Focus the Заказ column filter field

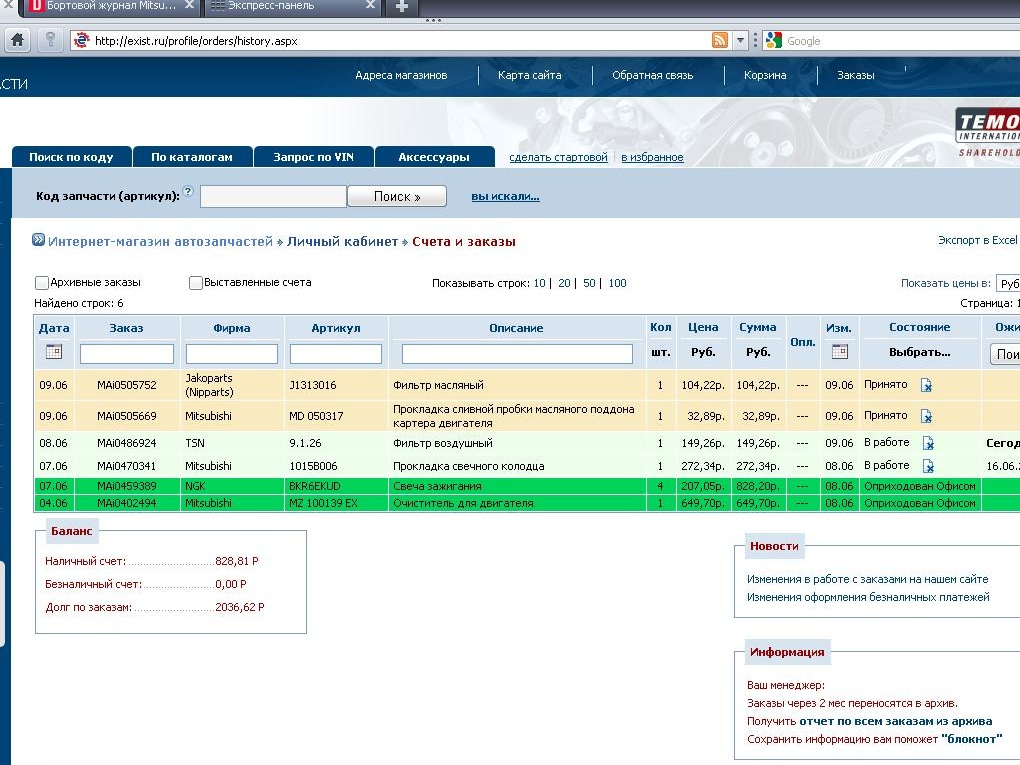coord(127,354)
